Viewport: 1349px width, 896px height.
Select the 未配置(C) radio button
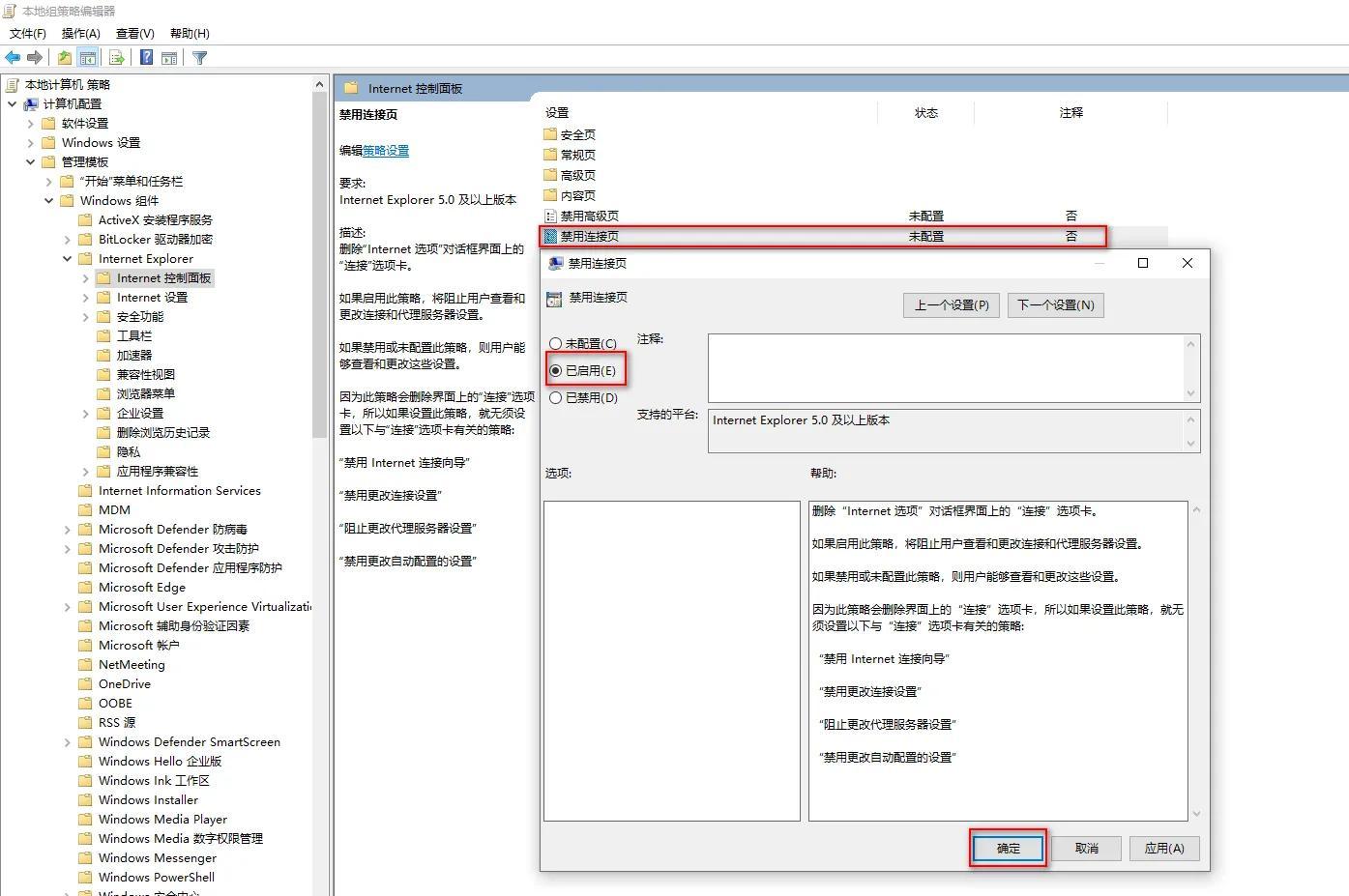click(556, 344)
